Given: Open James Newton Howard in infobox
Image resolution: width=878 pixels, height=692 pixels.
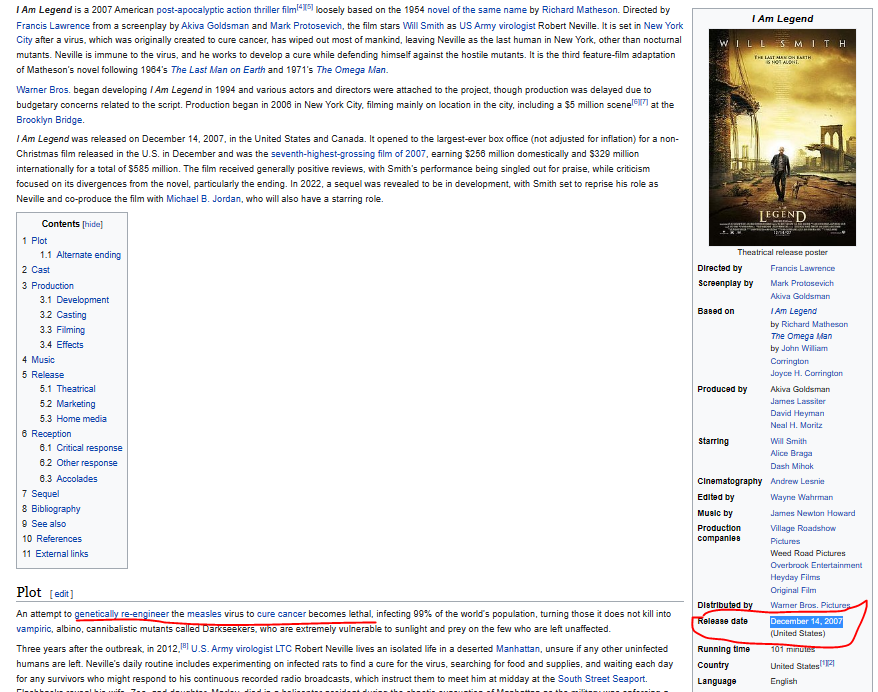Looking at the screenshot, I should [812, 513].
